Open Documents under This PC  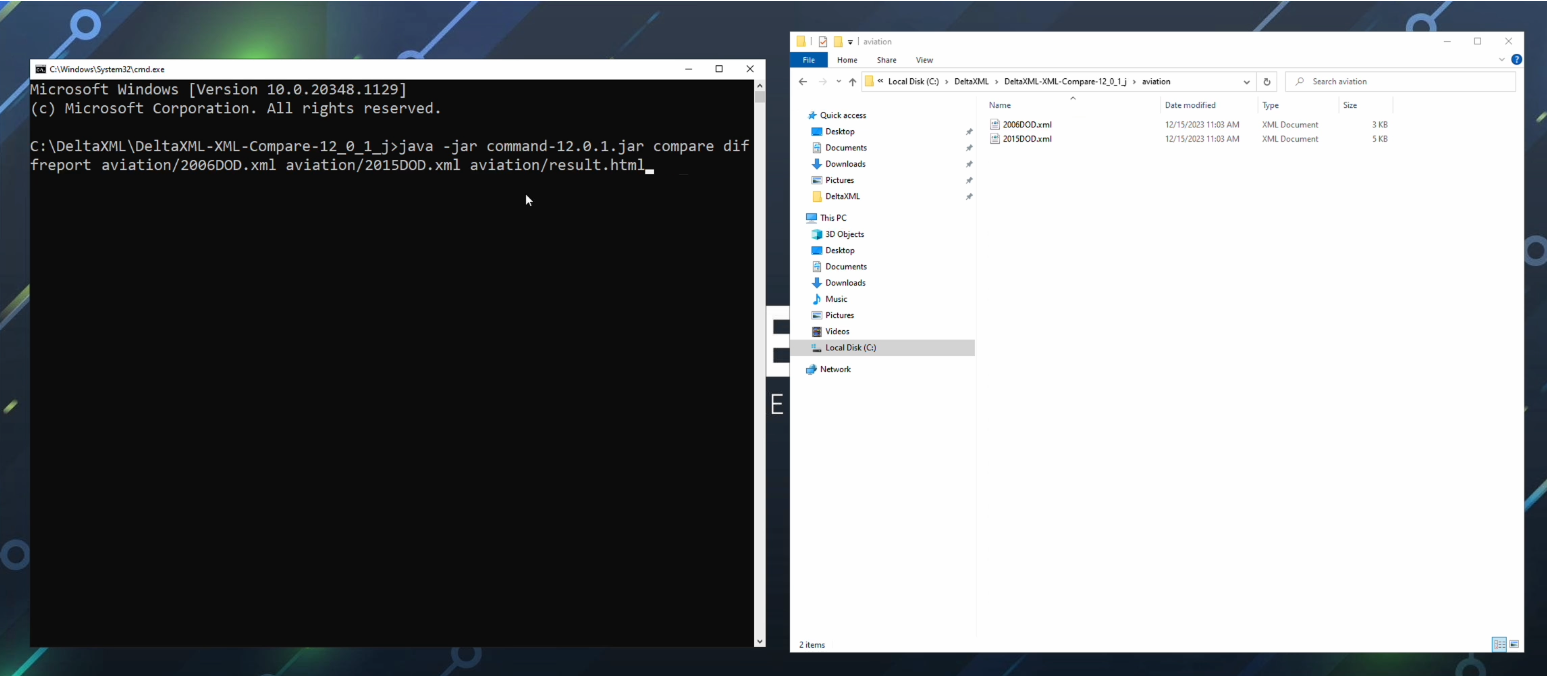point(846,267)
